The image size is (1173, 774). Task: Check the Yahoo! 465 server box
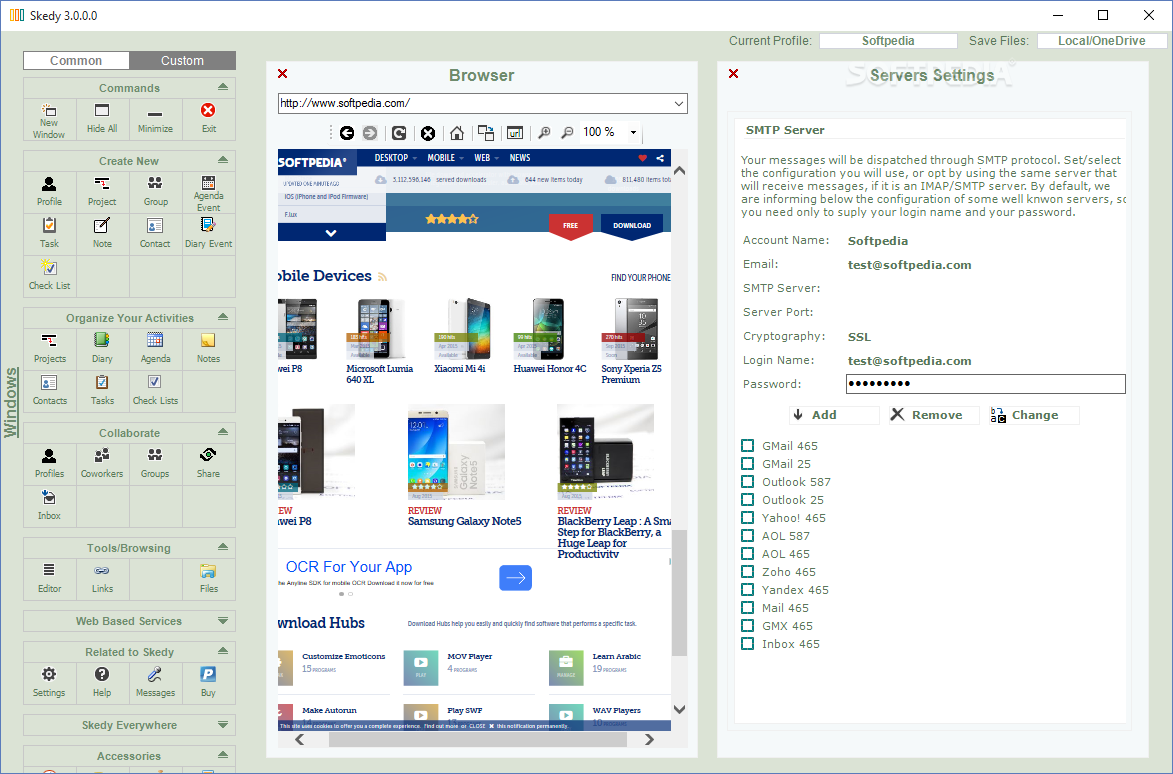pyautogui.click(x=747, y=517)
